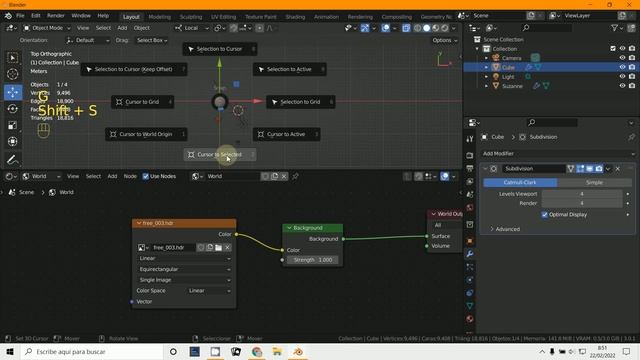Viewport: 640px width, 360px height.
Task: Remove the Subdivision modifier with X
Action: [x=618, y=169]
